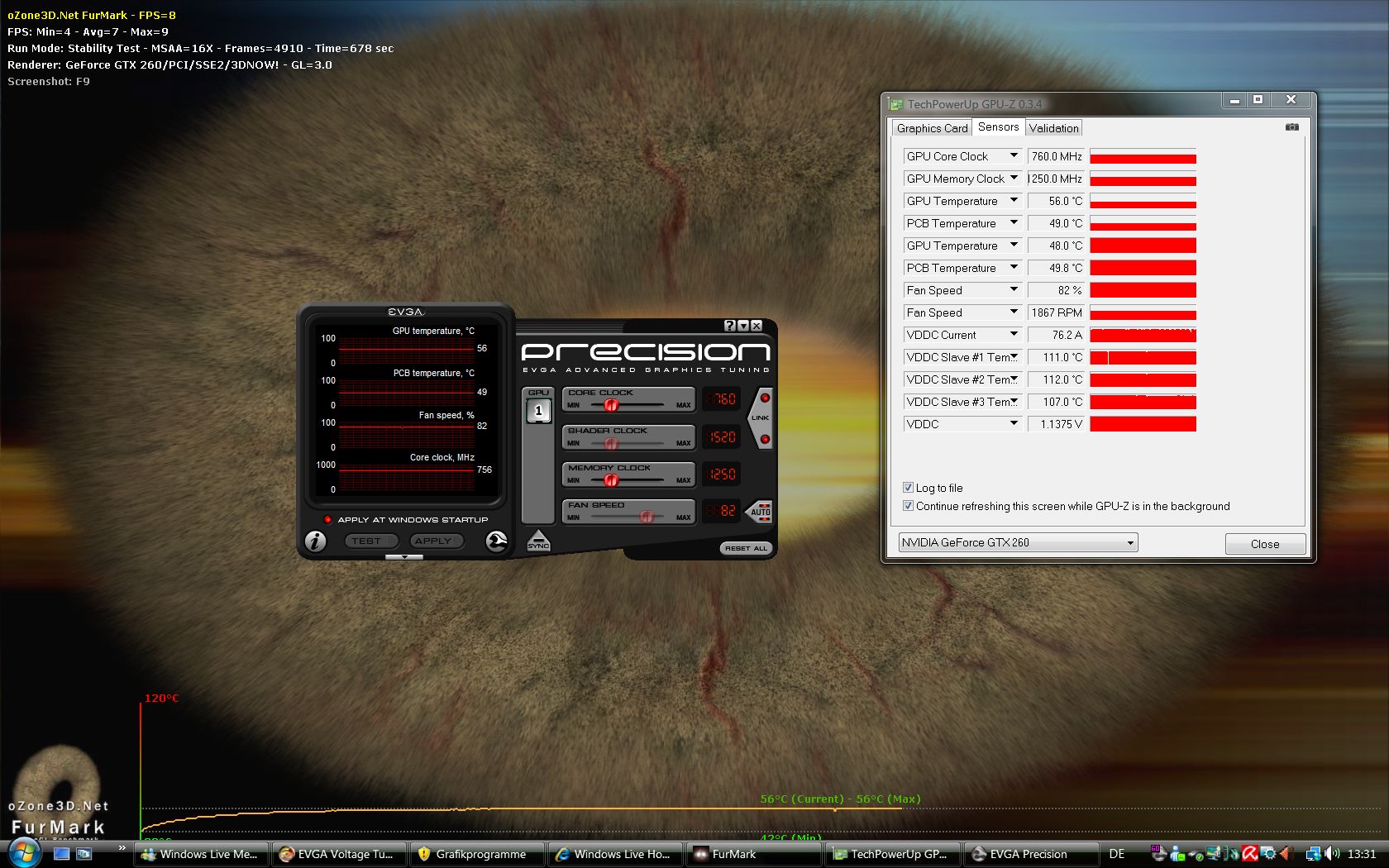Image resolution: width=1389 pixels, height=868 pixels.
Task: Click the Safely Remove Hardware tray icon
Action: [1196, 855]
